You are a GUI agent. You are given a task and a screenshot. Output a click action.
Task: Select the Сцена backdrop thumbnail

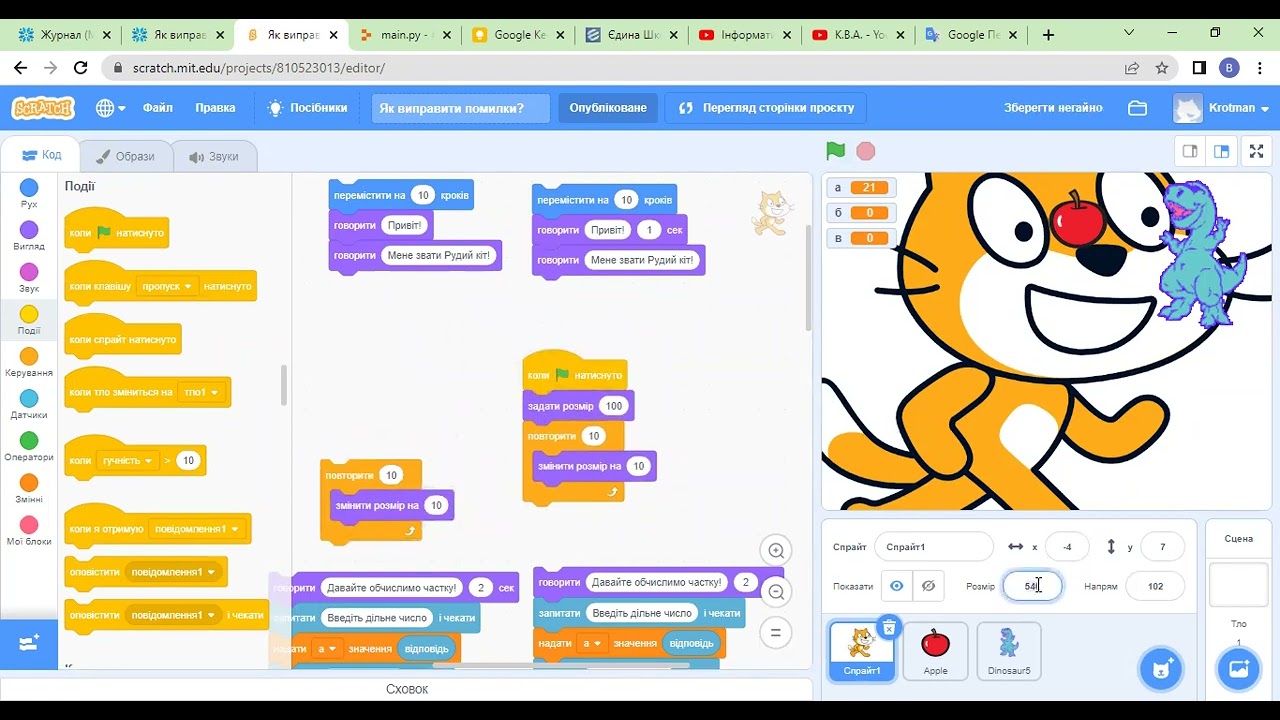coord(1238,585)
